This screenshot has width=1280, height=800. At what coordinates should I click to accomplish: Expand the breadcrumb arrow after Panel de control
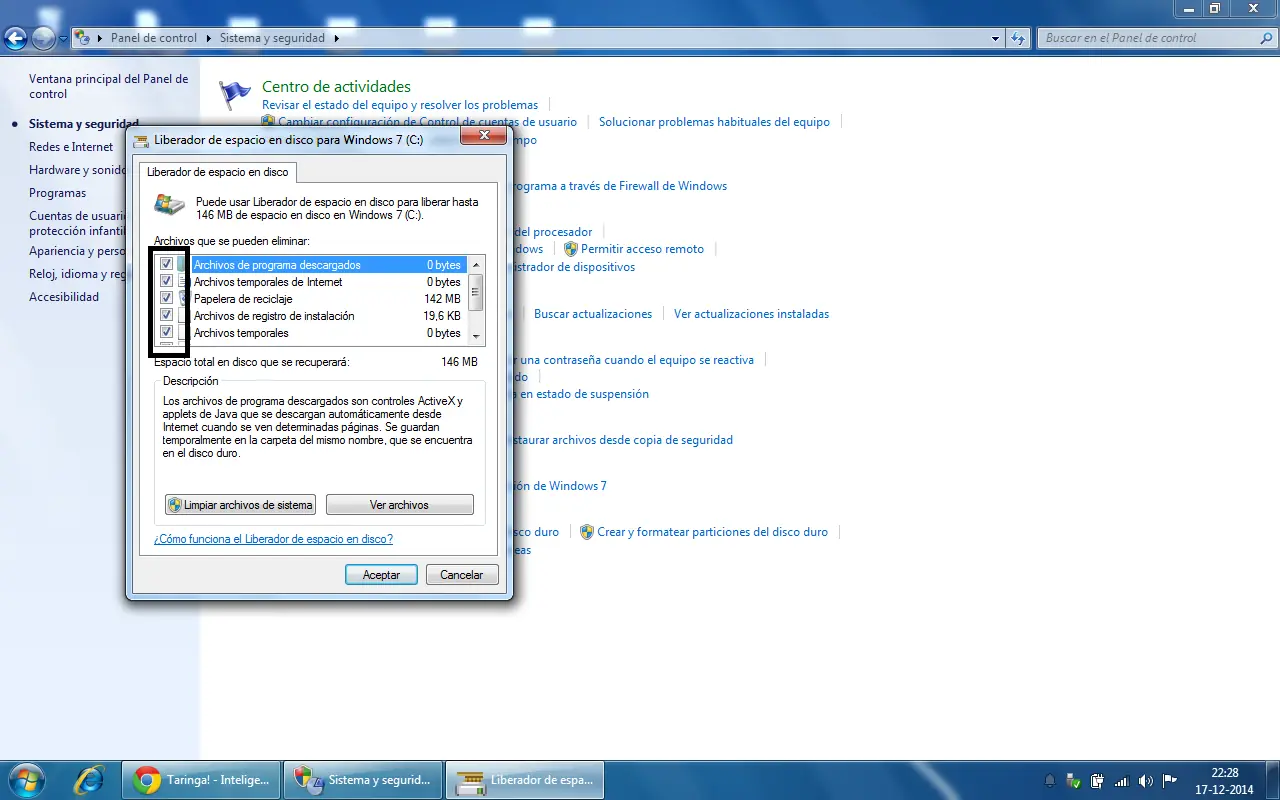coord(210,38)
